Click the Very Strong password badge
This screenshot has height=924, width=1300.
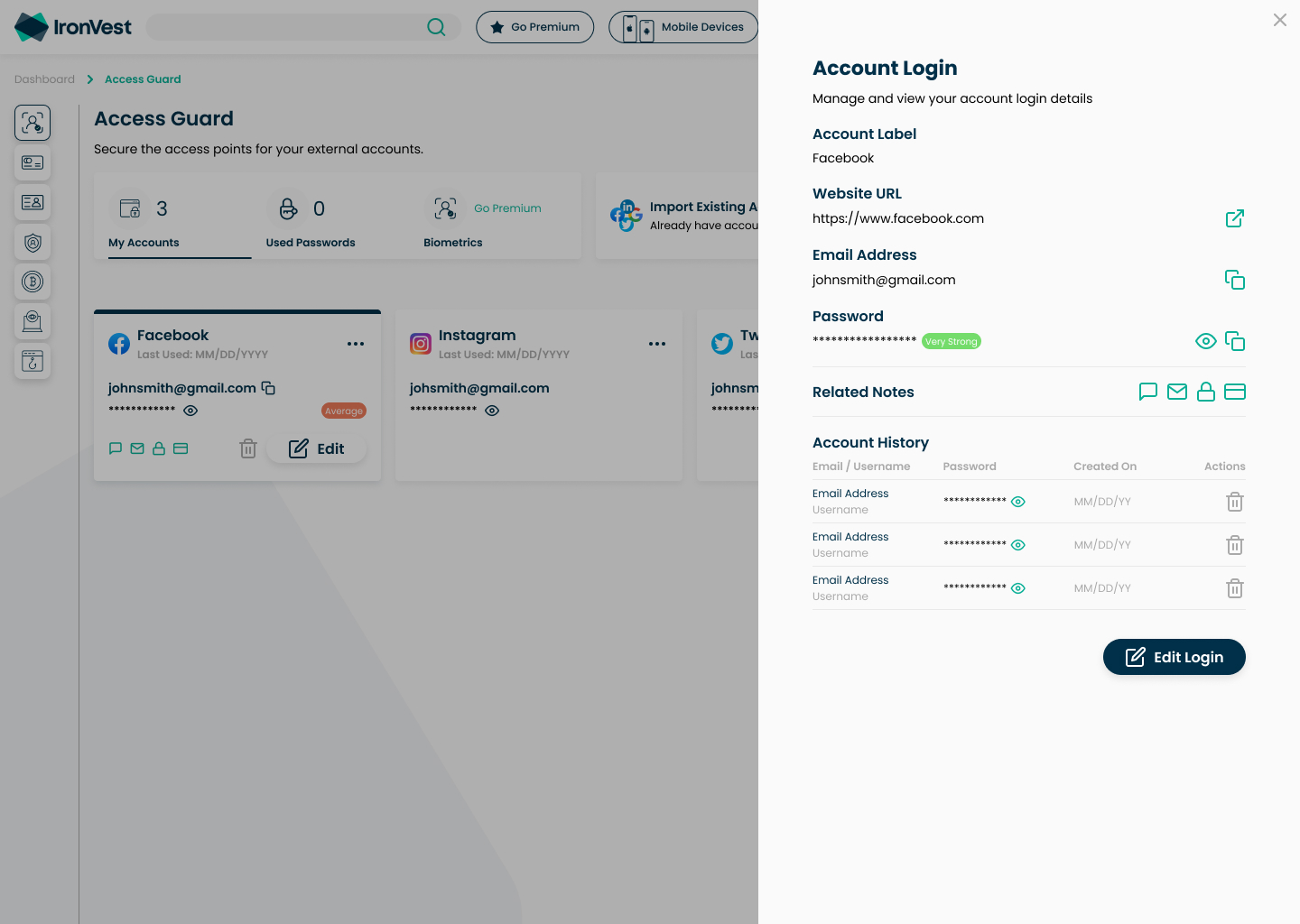pyautogui.click(x=952, y=341)
